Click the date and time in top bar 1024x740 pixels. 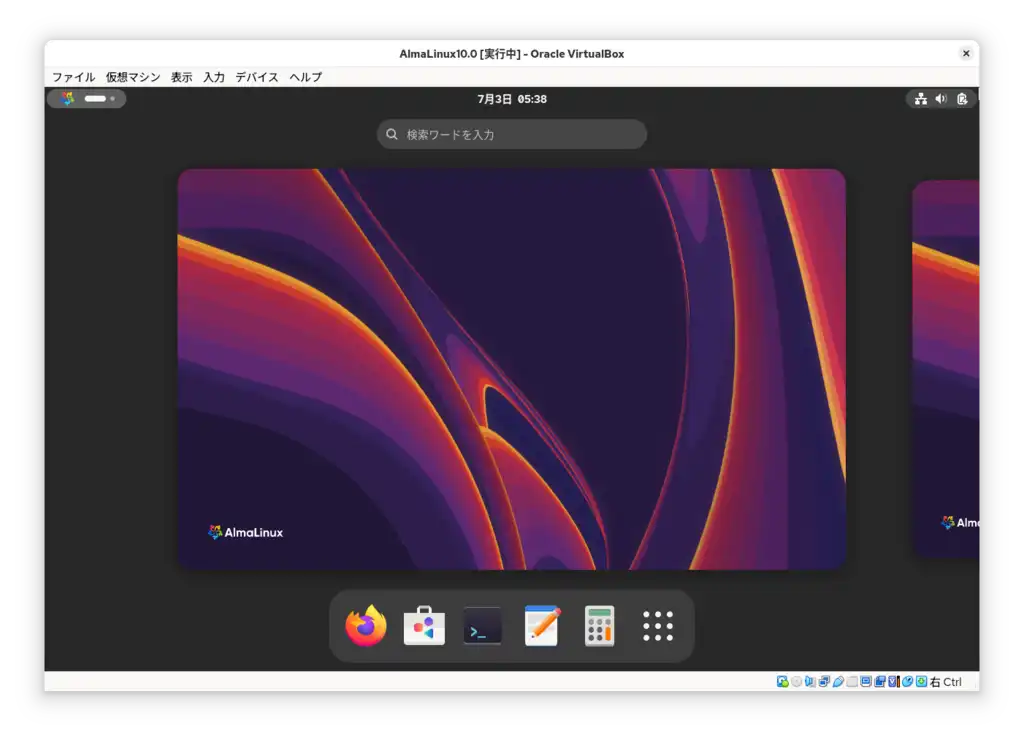pos(511,98)
